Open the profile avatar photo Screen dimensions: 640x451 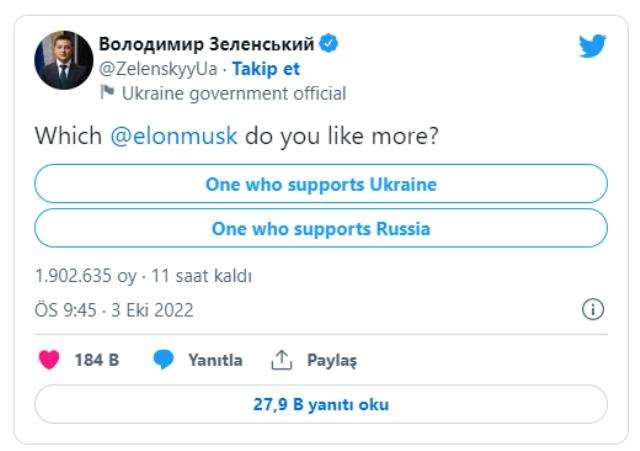click(64, 60)
